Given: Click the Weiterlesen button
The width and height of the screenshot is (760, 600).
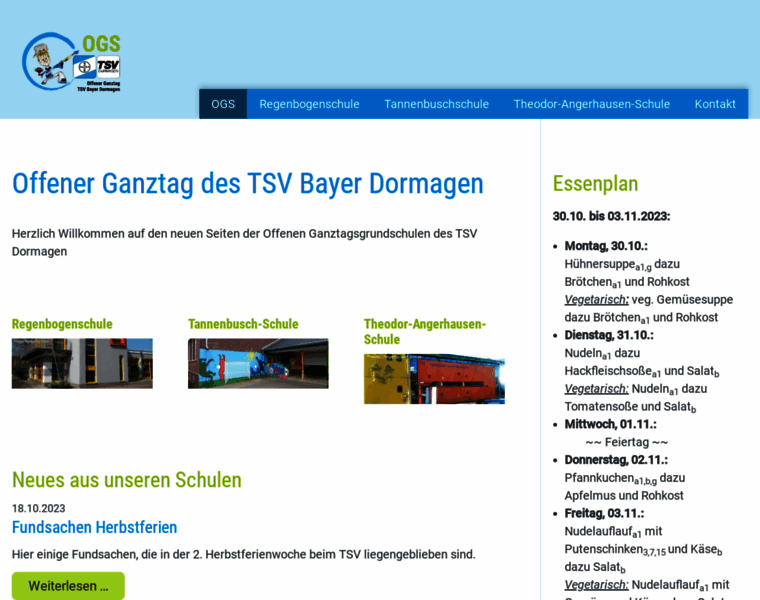Looking at the screenshot, I should tap(68, 586).
